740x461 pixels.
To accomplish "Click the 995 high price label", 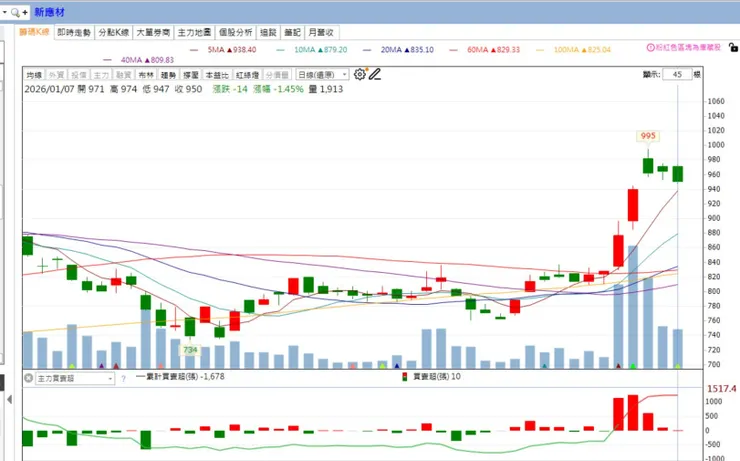I will pos(648,136).
